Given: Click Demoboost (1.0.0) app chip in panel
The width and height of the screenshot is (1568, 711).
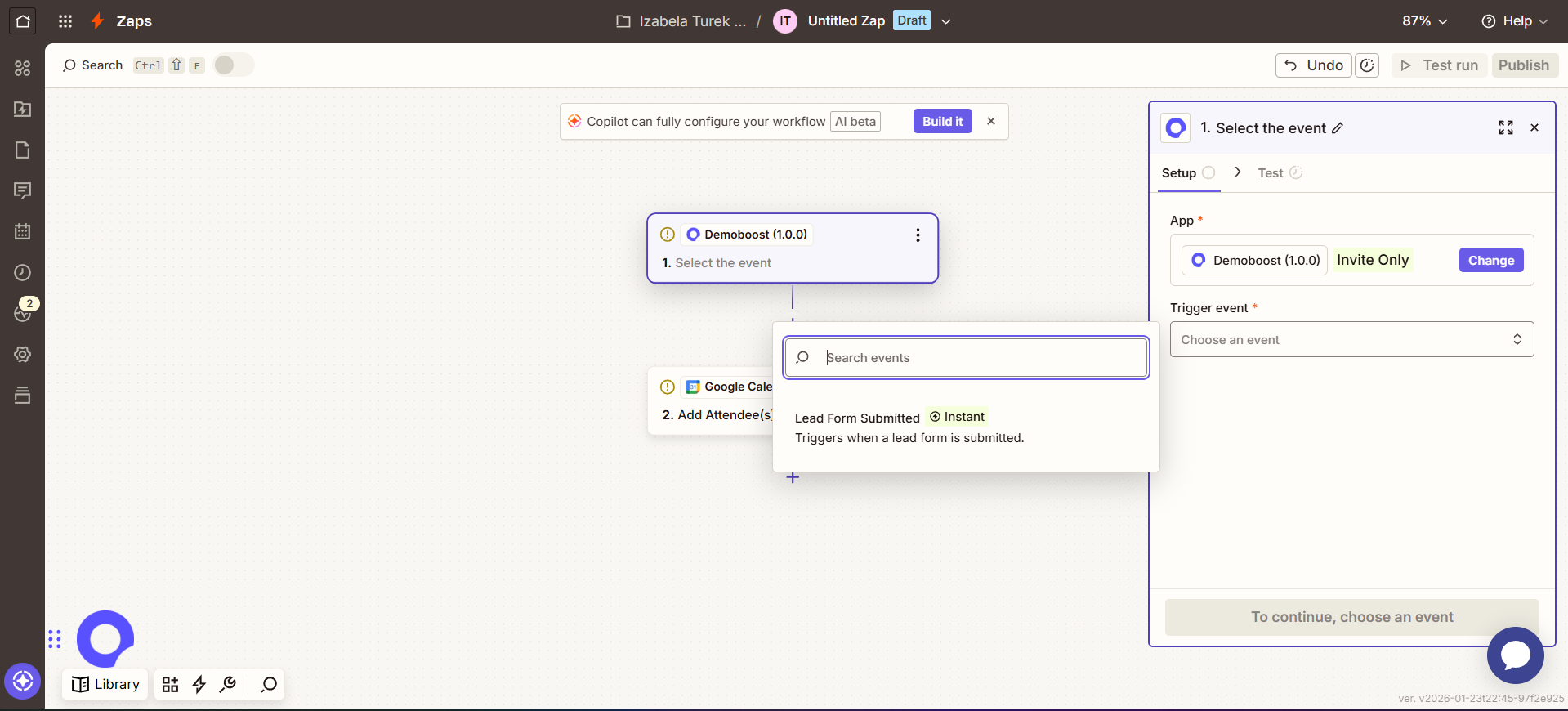Looking at the screenshot, I should (x=1255, y=261).
